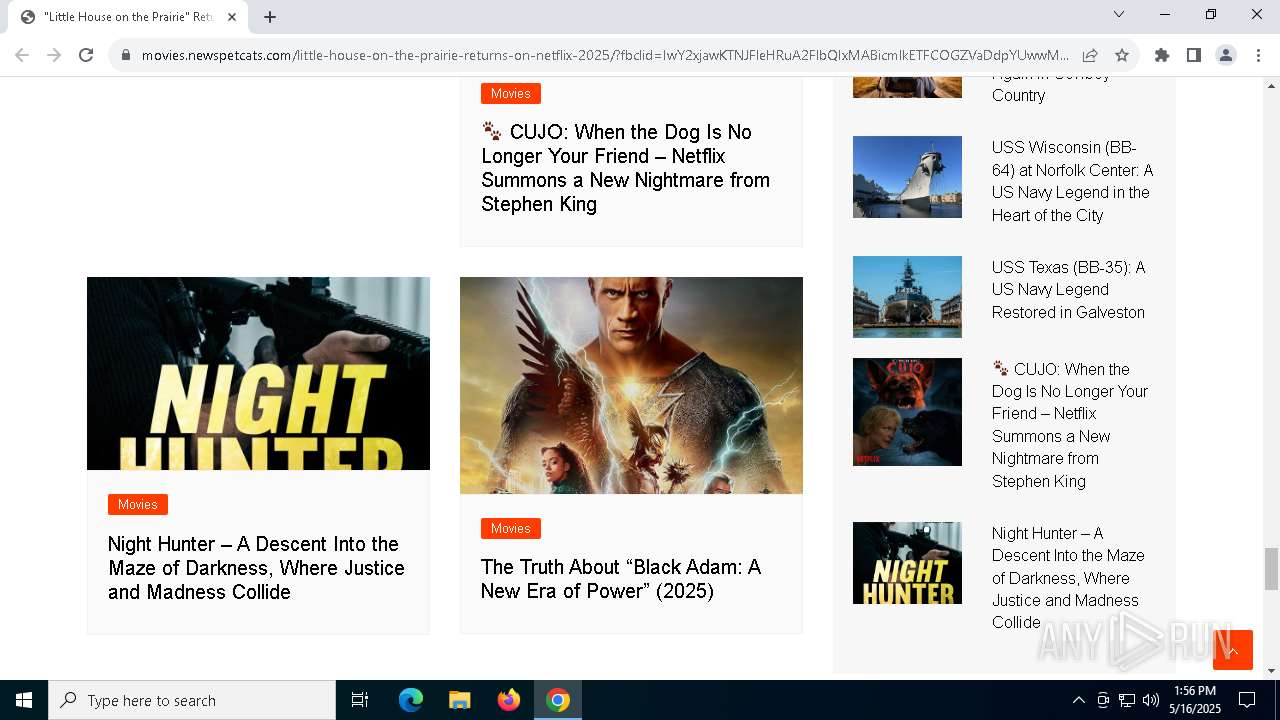1280x720 pixels.
Task: Open Task View on taskbar
Action: click(360, 700)
